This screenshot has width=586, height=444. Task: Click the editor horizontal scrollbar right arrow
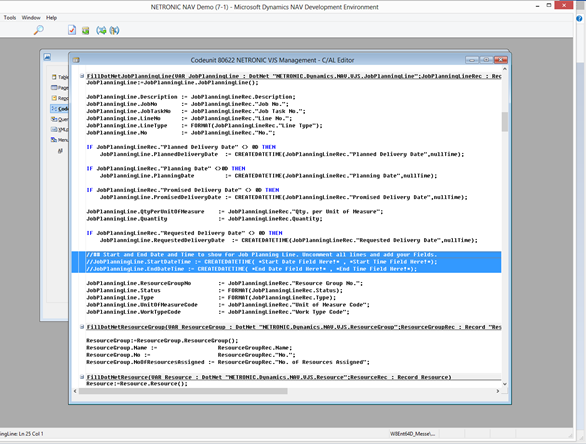pyautogui.click(x=498, y=391)
